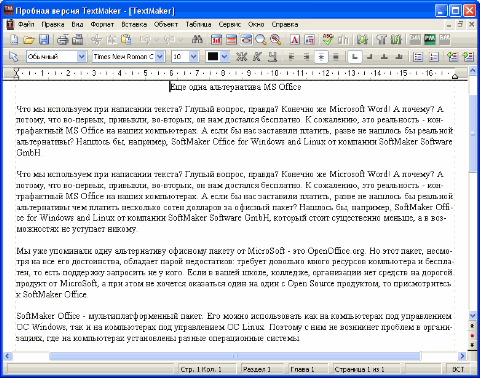
Task: Justify paragraph text
Action: tap(336, 57)
